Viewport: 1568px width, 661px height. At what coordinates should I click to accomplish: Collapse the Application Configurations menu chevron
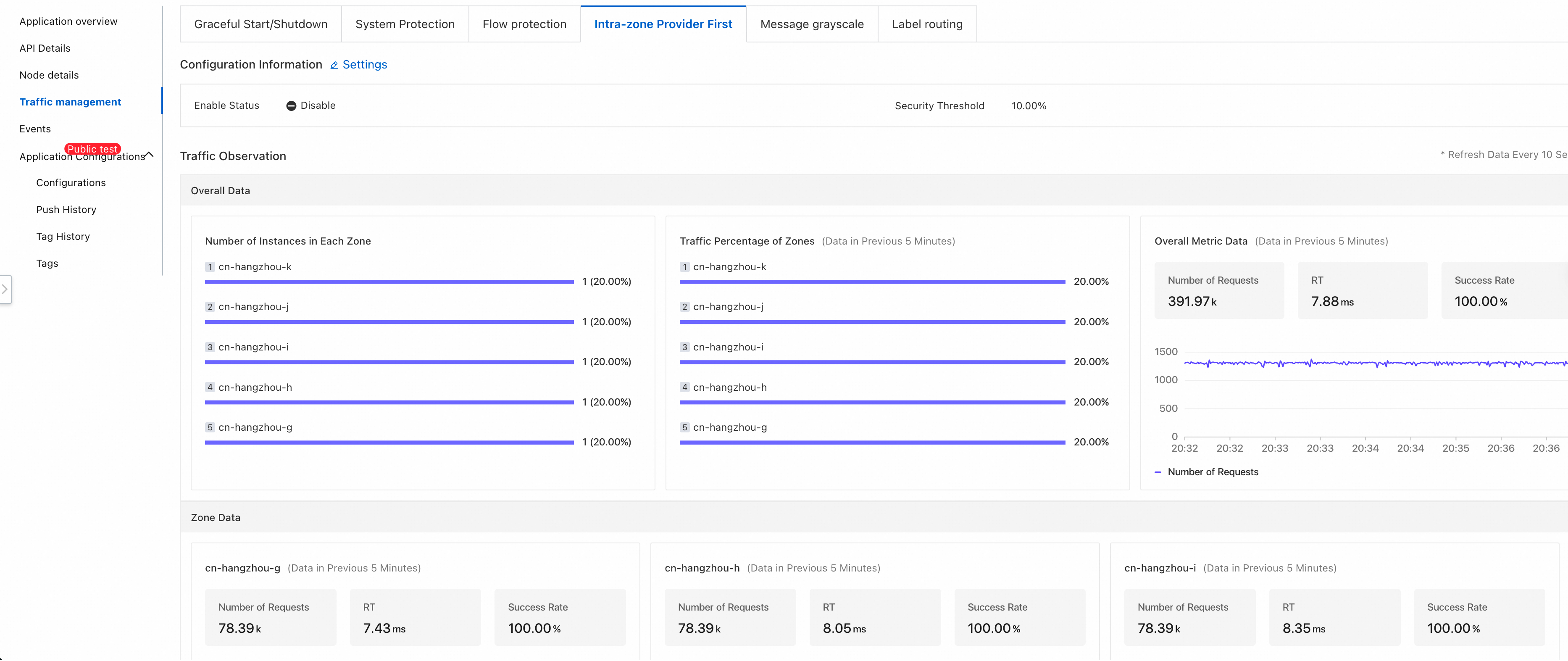click(149, 155)
